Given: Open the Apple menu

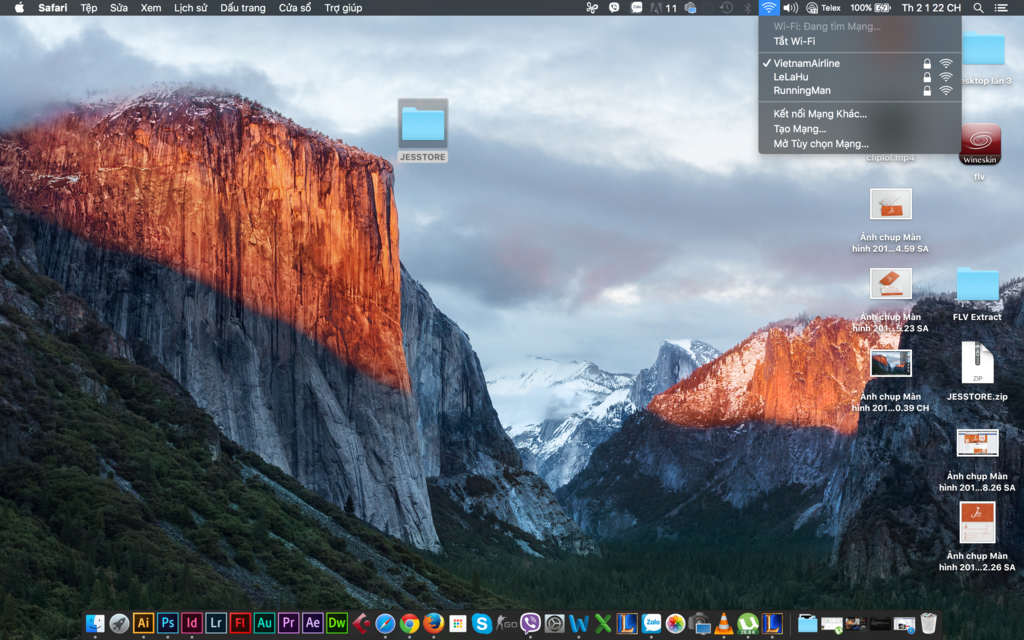Looking at the screenshot, I should click(18, 8).
